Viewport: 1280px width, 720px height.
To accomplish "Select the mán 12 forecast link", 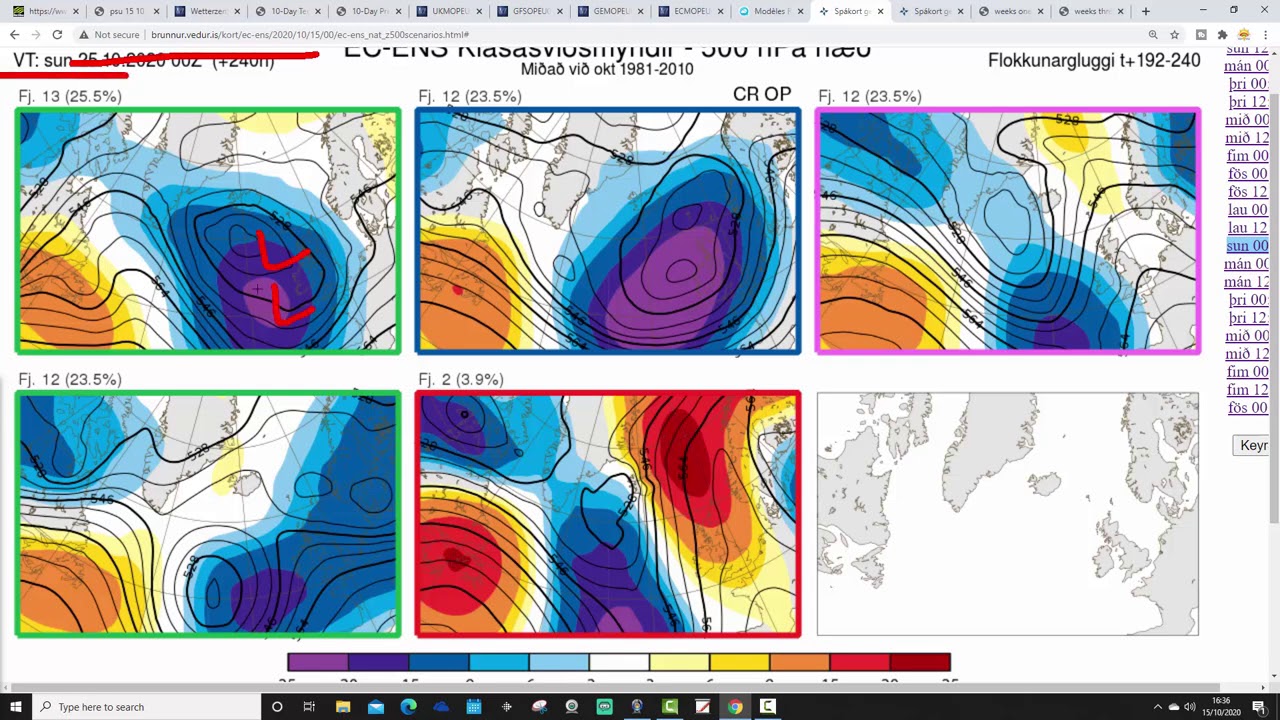I will 1247,282.
